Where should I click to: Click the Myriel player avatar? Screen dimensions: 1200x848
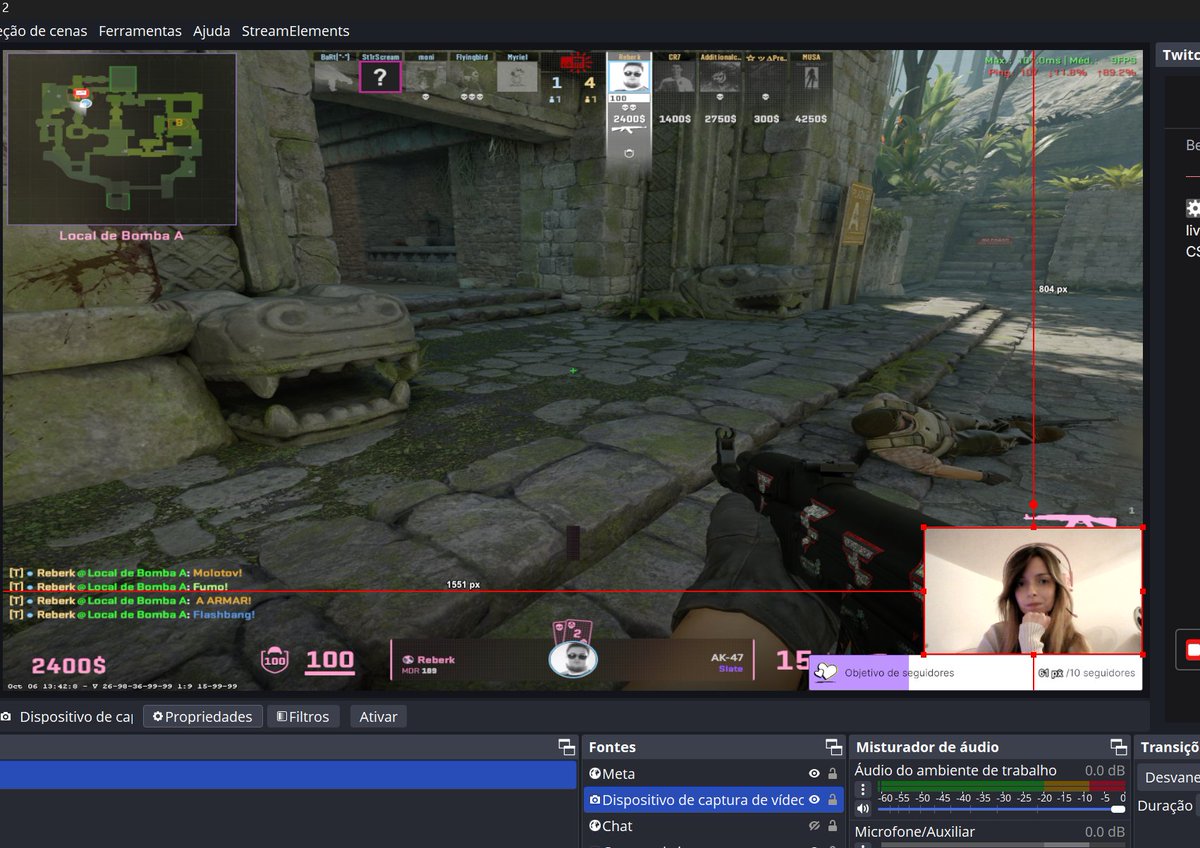tap(517, 77)
